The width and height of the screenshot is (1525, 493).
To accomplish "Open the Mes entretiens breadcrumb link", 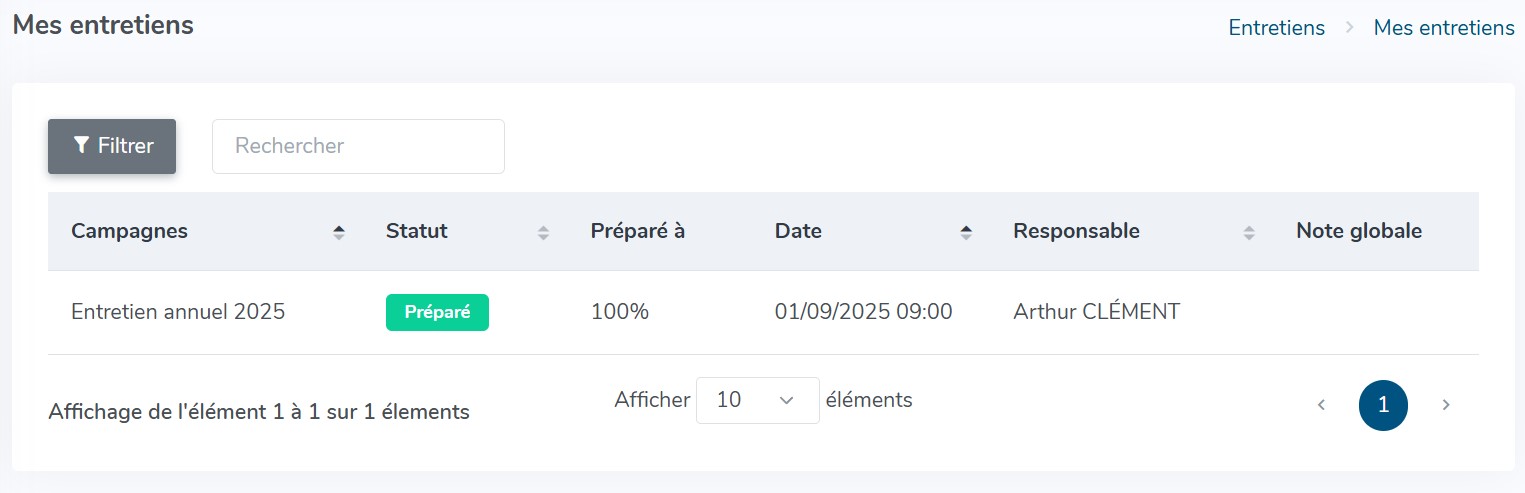I will click(x=1444, y=28).
